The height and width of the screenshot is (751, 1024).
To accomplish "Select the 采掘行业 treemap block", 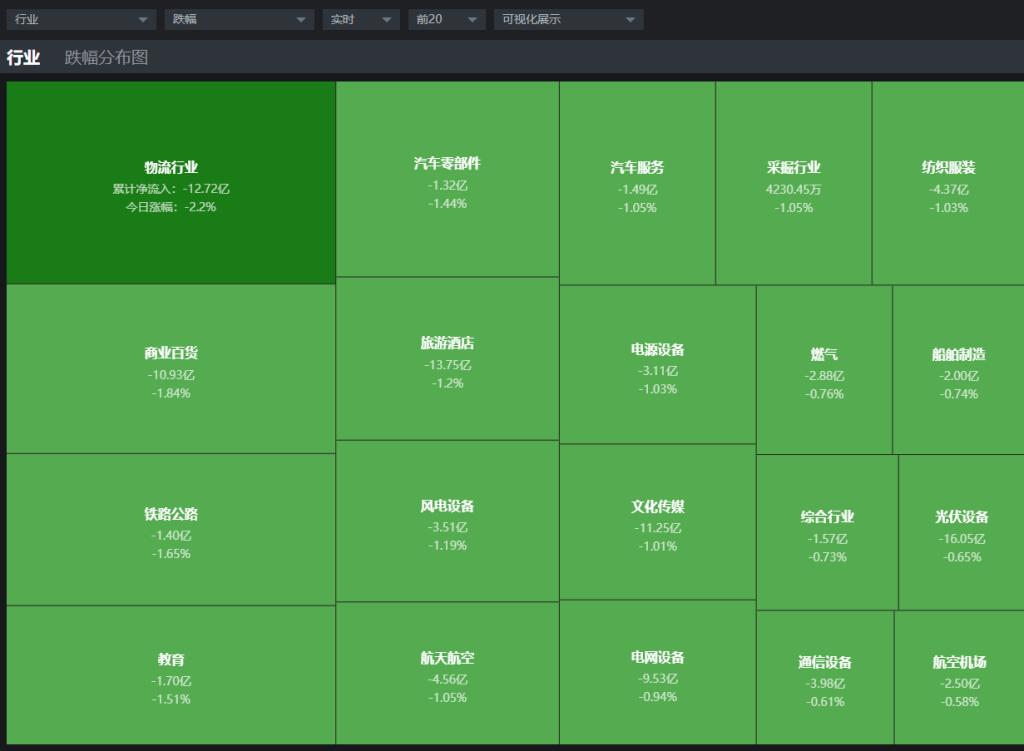I will [793, 183].
